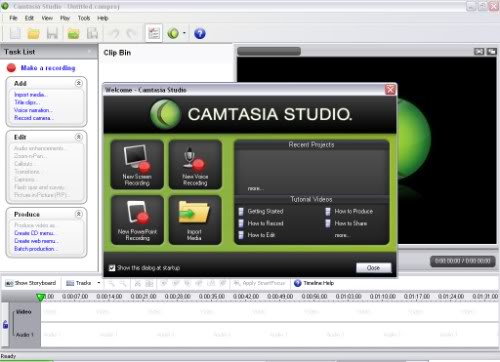Viewport: 500px width, 362px height.
Task: Open the Tools menu
Action: click(84, 18)
